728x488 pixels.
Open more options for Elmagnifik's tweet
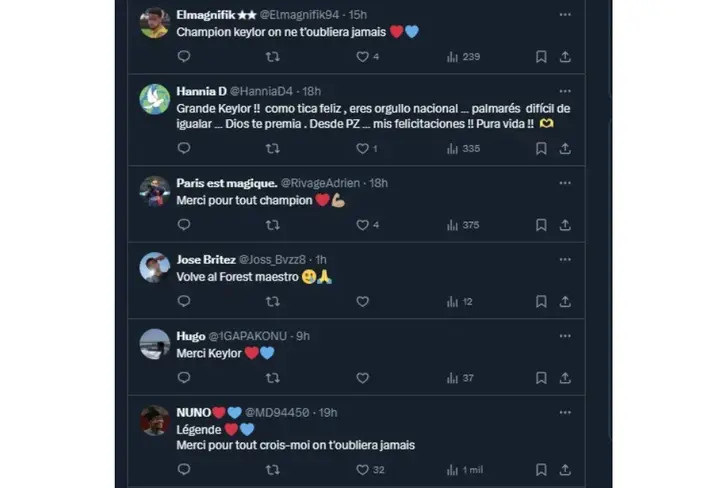pos(565,15)
